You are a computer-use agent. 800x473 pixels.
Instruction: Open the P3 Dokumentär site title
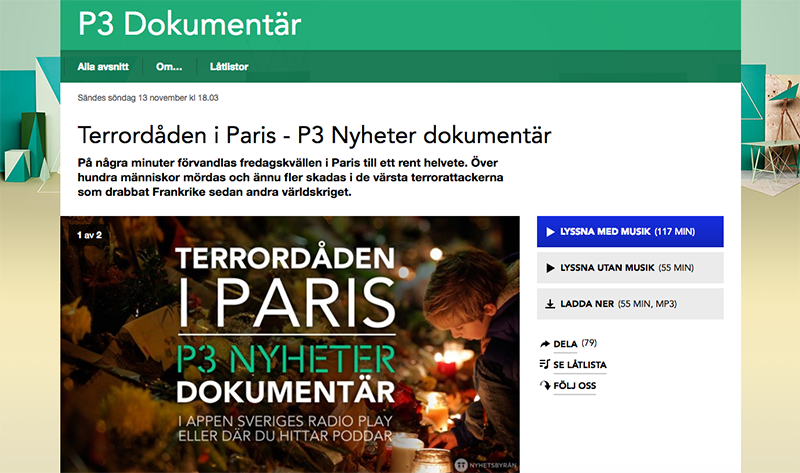(x=190, y=24)
